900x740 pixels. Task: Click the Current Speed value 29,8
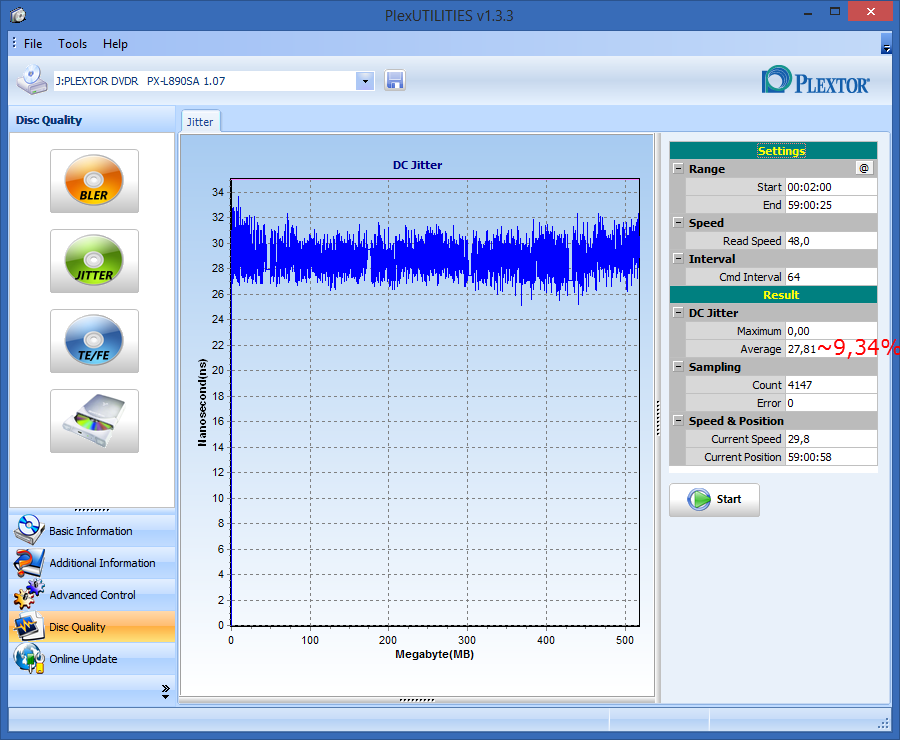pyautogui.click(x=831, y=439)
